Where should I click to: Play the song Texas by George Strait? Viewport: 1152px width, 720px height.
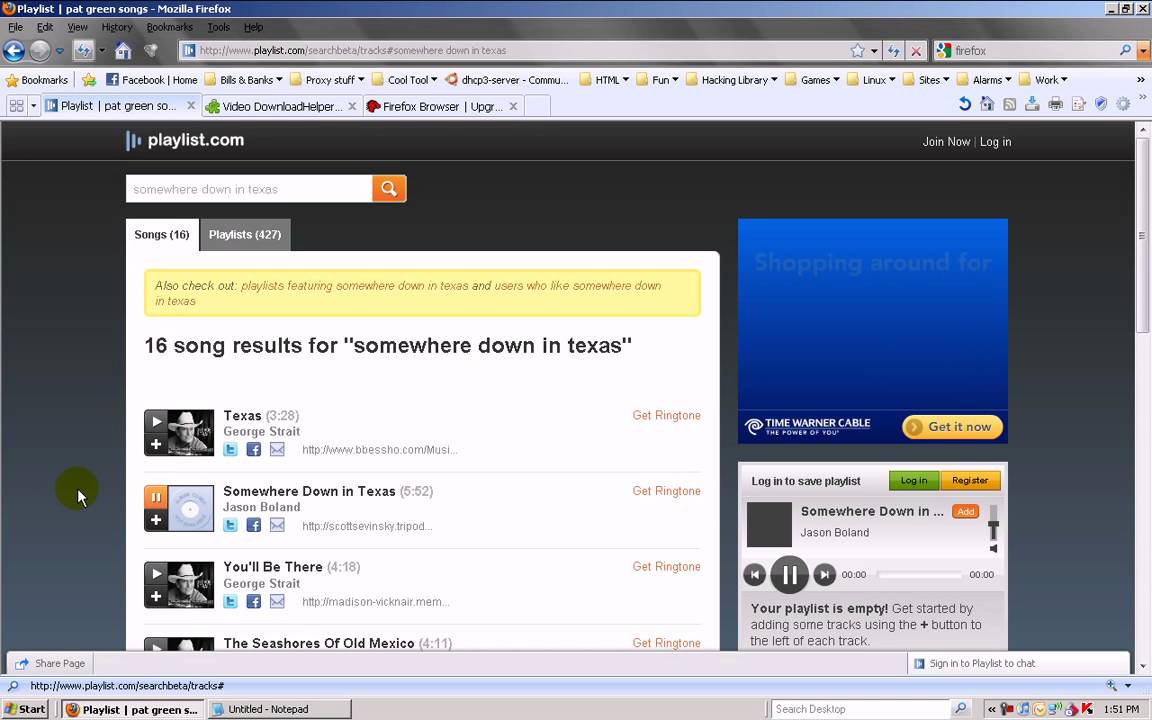[156, 422]
